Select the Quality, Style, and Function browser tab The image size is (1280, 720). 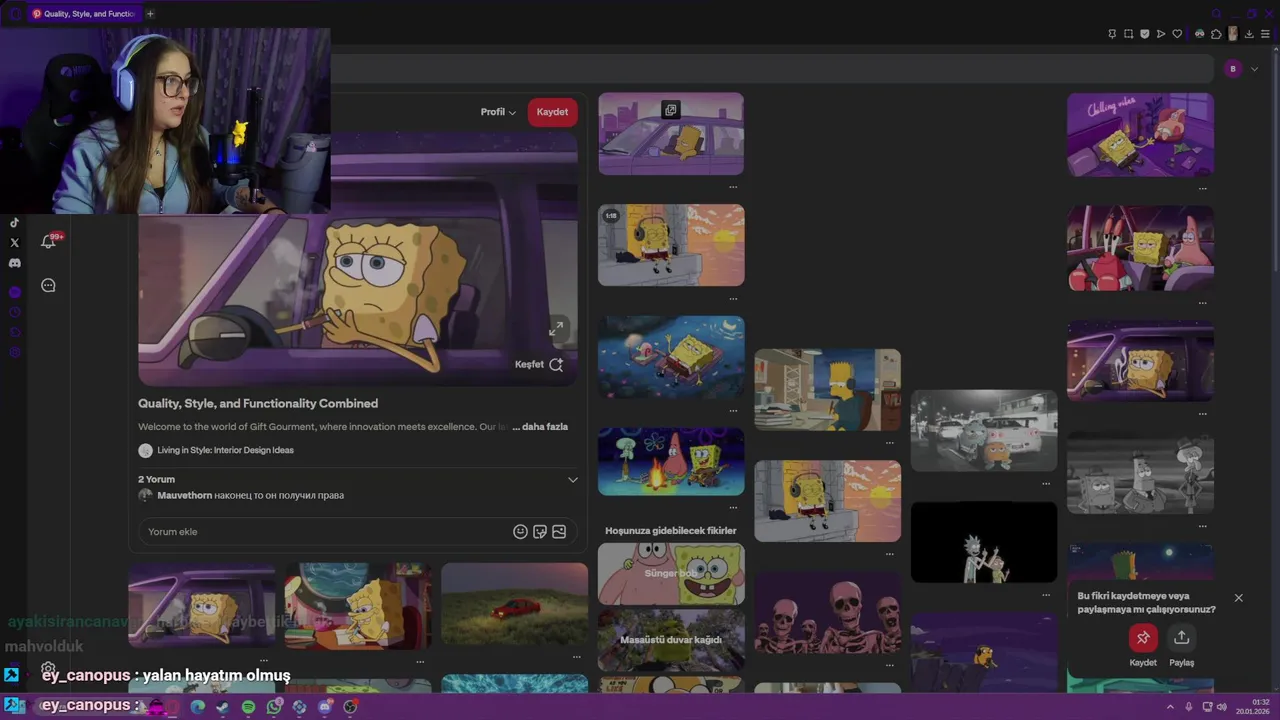[x=84, y=14]
